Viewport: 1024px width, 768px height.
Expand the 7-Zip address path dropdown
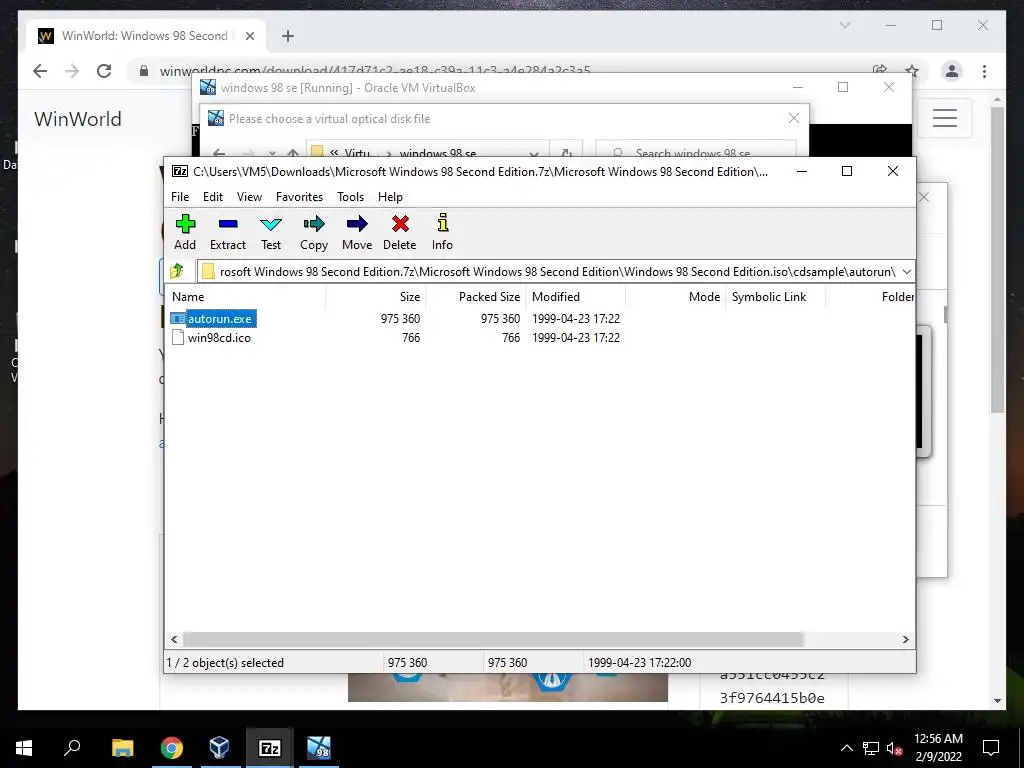click(x=906, y=272)
